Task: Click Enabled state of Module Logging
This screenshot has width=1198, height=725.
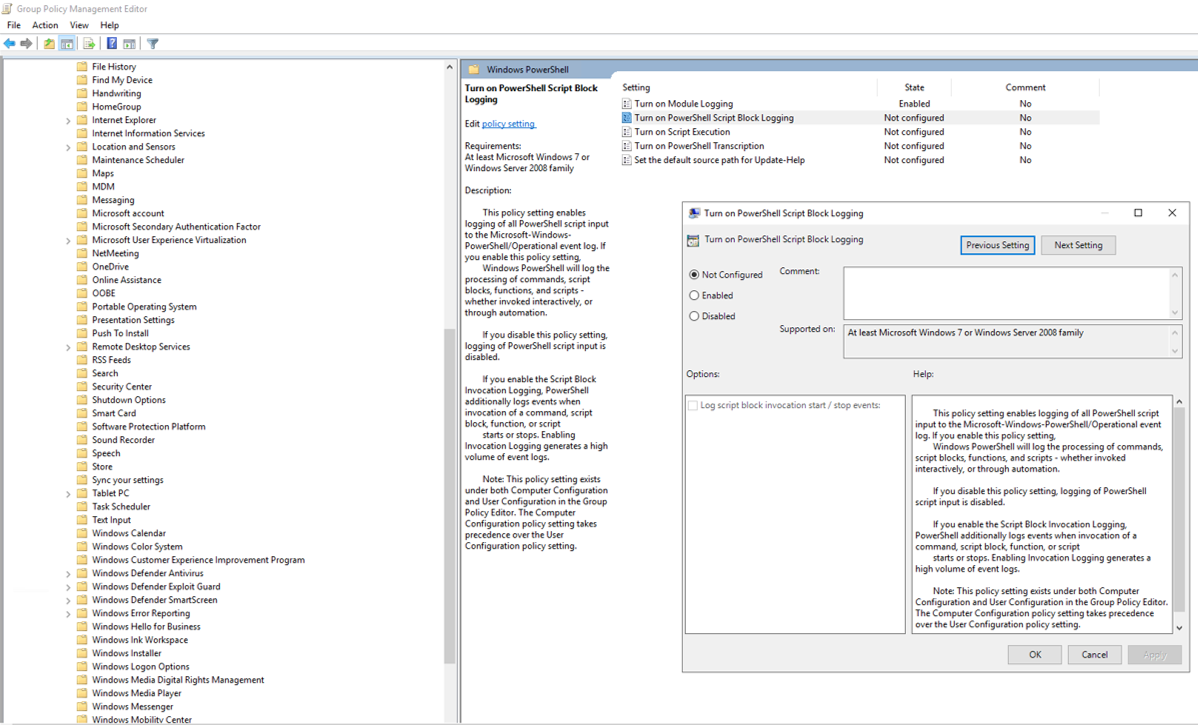Action: 914,104
